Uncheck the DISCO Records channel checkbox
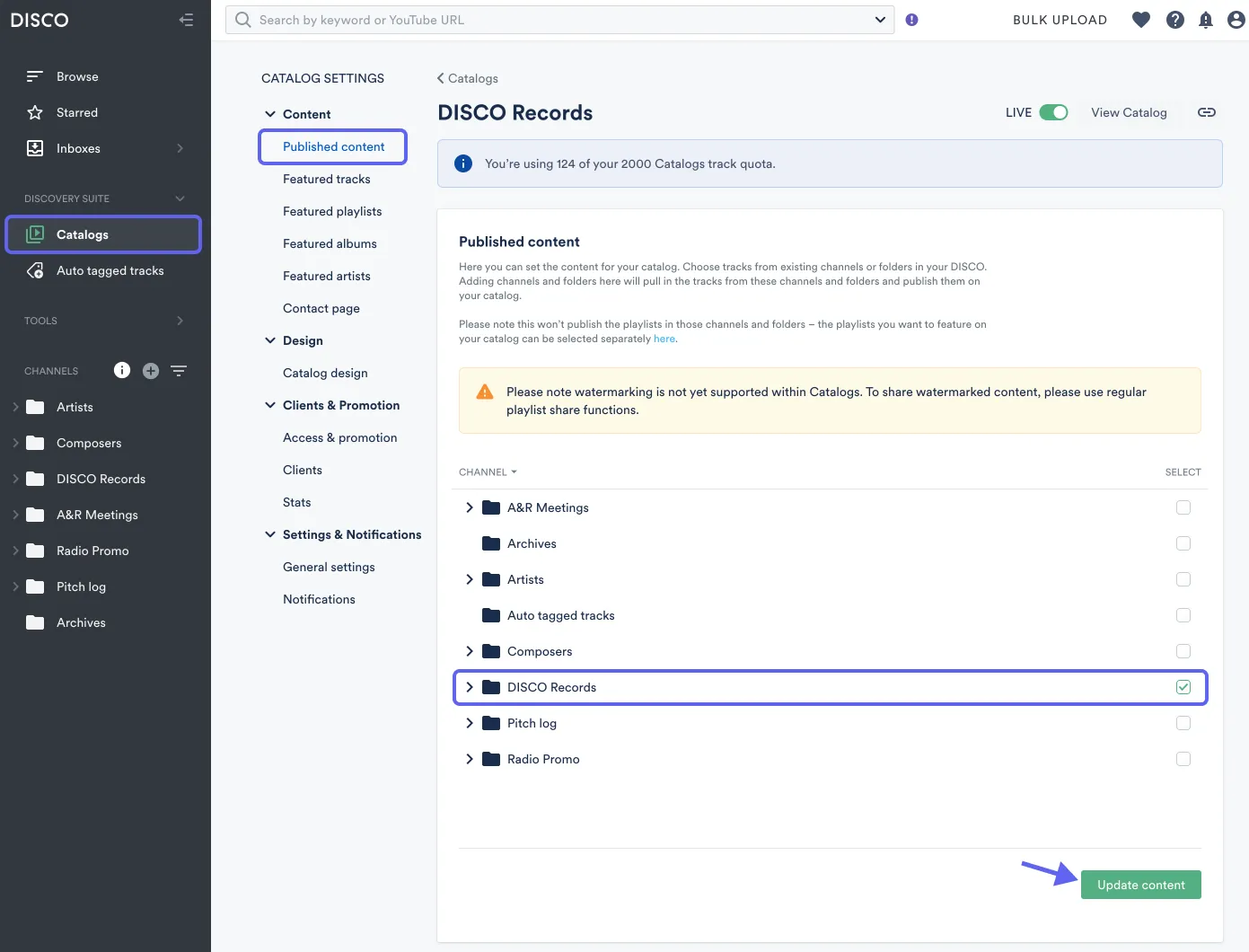The height and width of the screenshot is (952, 1249). coord(1183,687)
